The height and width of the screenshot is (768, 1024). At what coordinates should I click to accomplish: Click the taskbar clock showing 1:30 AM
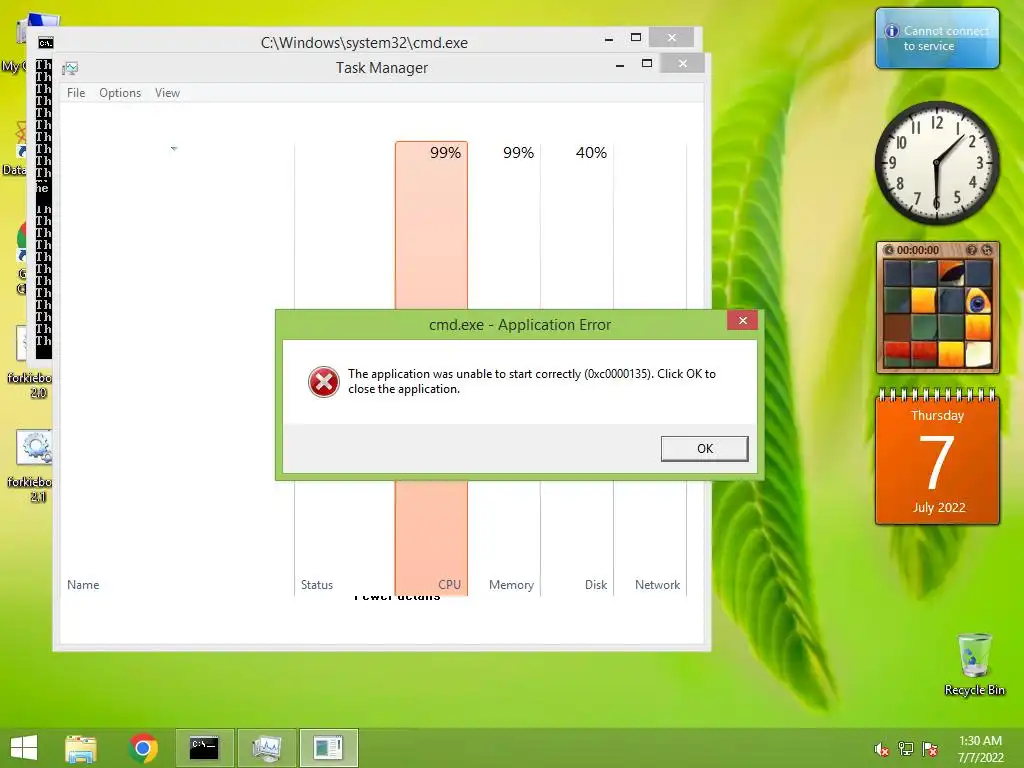[980, 749]
